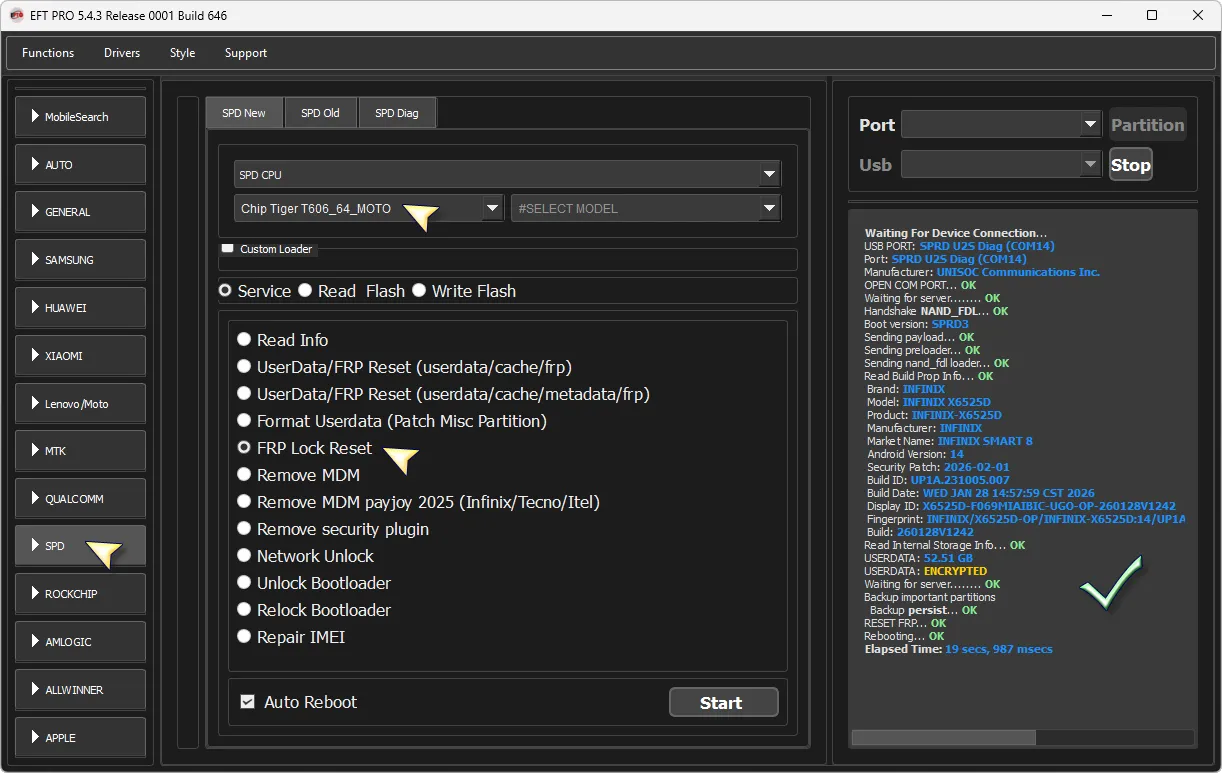The image size is (1222, 773).
Task: Open the SAMSUNG sidebar section
Action: [80, 260]
